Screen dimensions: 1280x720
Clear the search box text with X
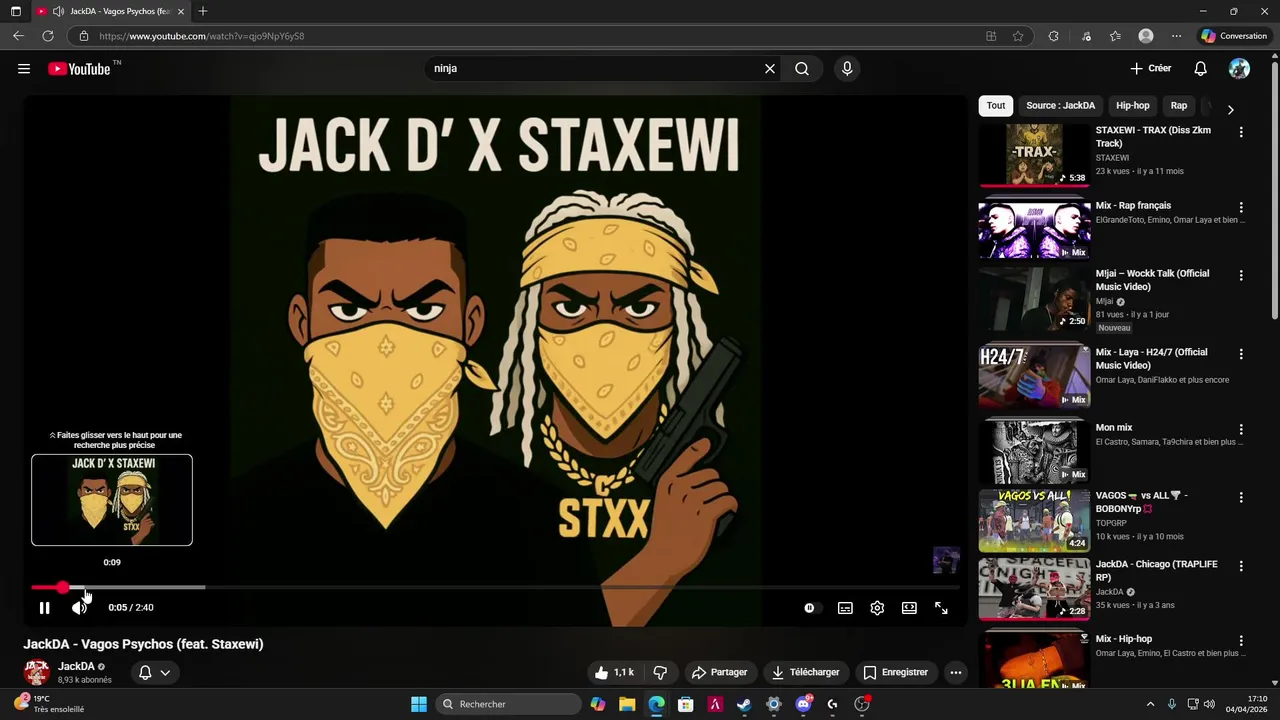tap(770, 69)
